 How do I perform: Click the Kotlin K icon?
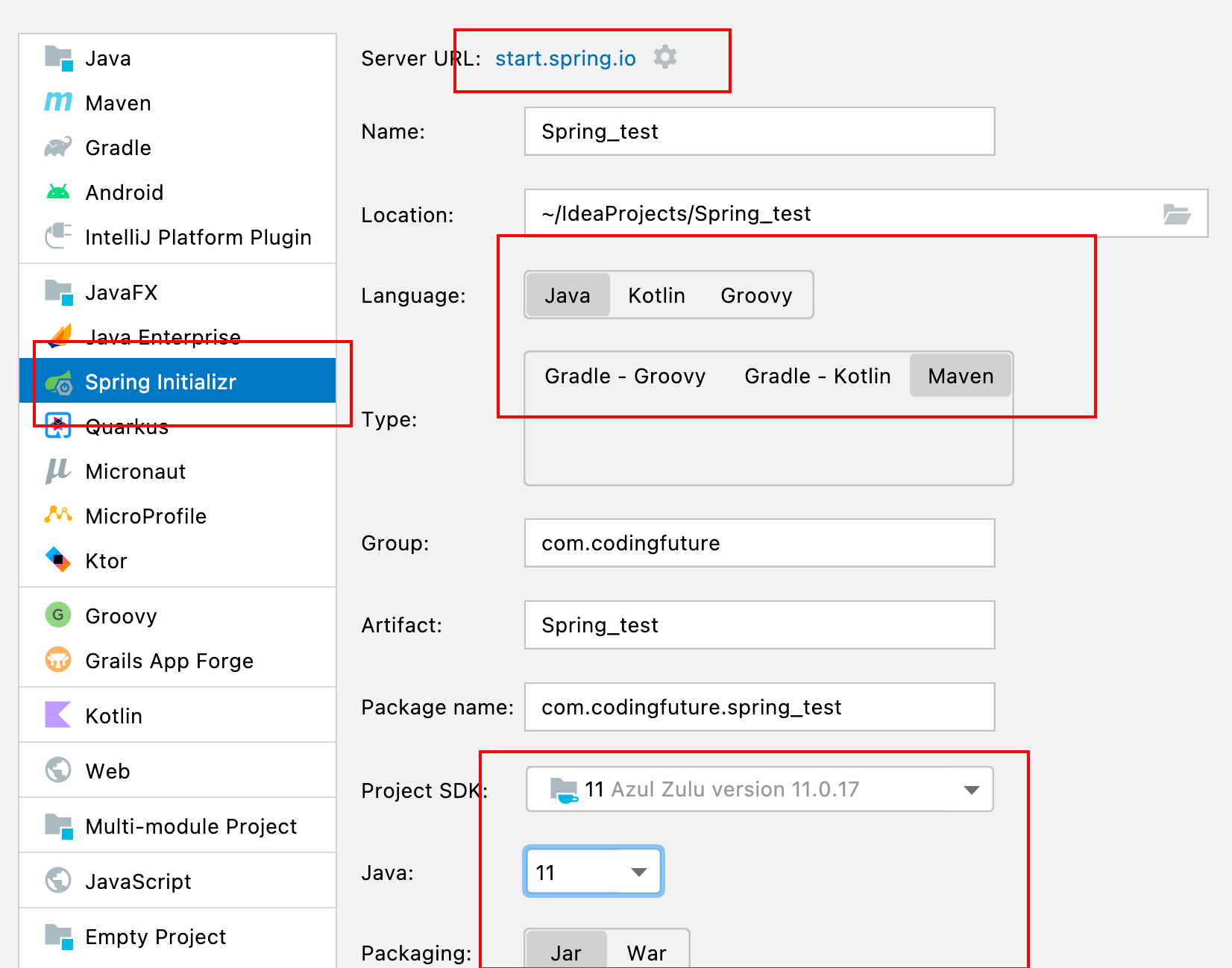(58, 714)
